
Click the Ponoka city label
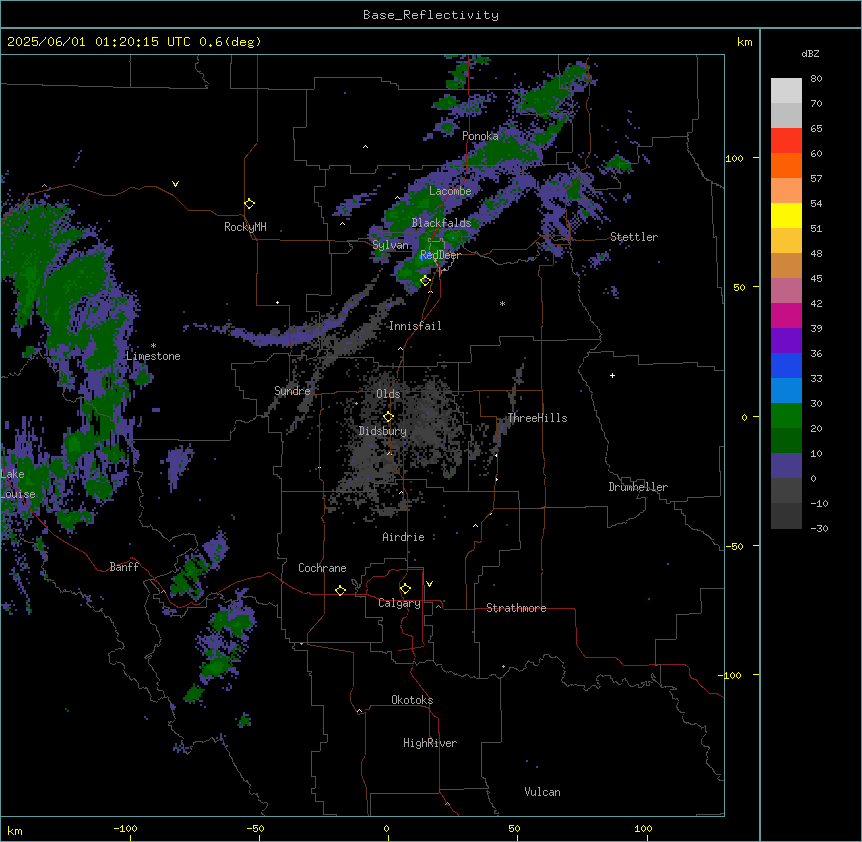coord(480,136)
